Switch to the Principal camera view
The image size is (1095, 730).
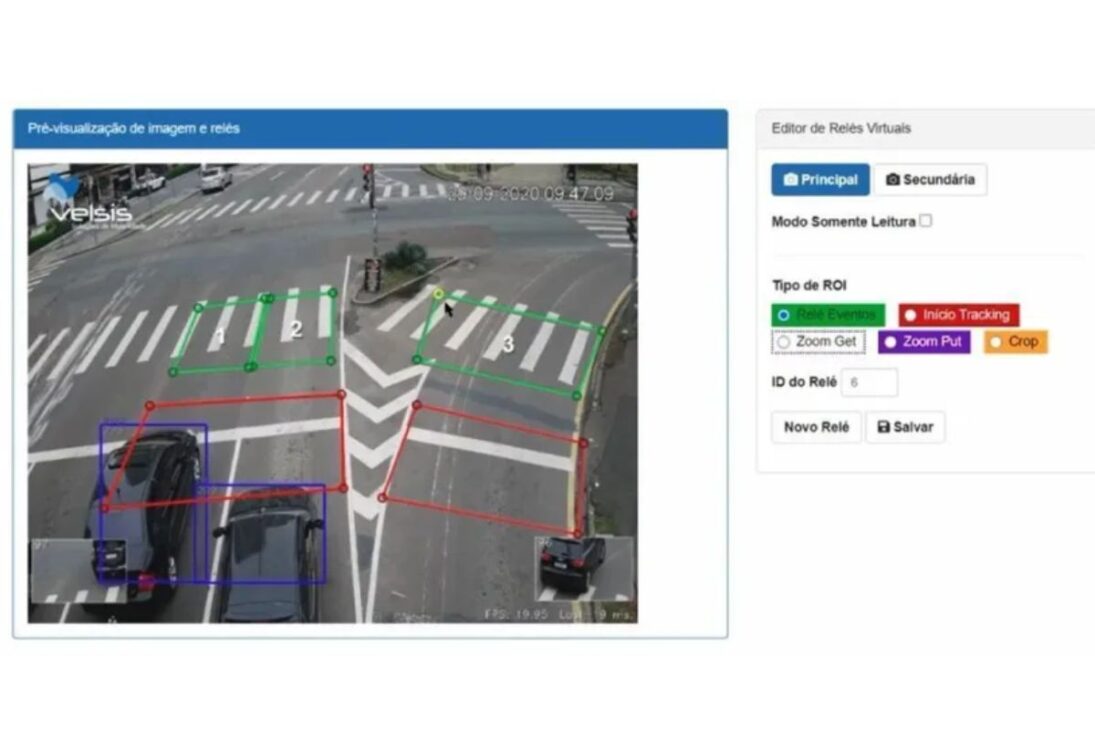(820, 180)
